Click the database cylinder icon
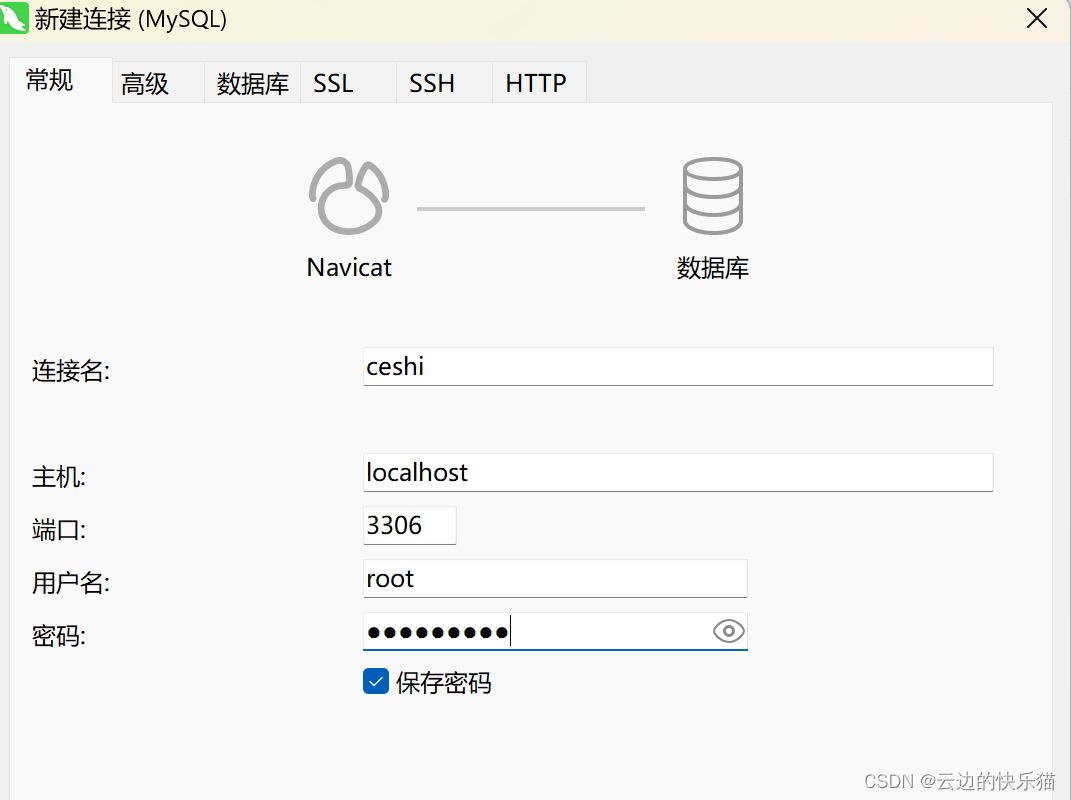The image size is (1071, 800). 712,196
